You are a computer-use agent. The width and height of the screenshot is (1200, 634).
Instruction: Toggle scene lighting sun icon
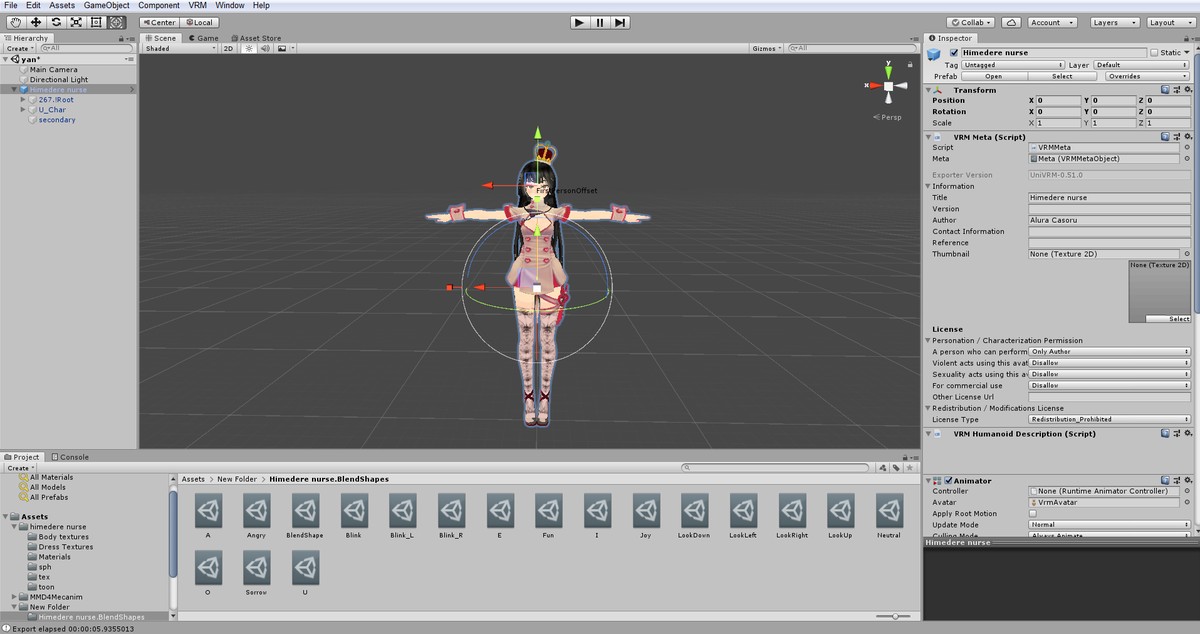(x=247, y=48)
